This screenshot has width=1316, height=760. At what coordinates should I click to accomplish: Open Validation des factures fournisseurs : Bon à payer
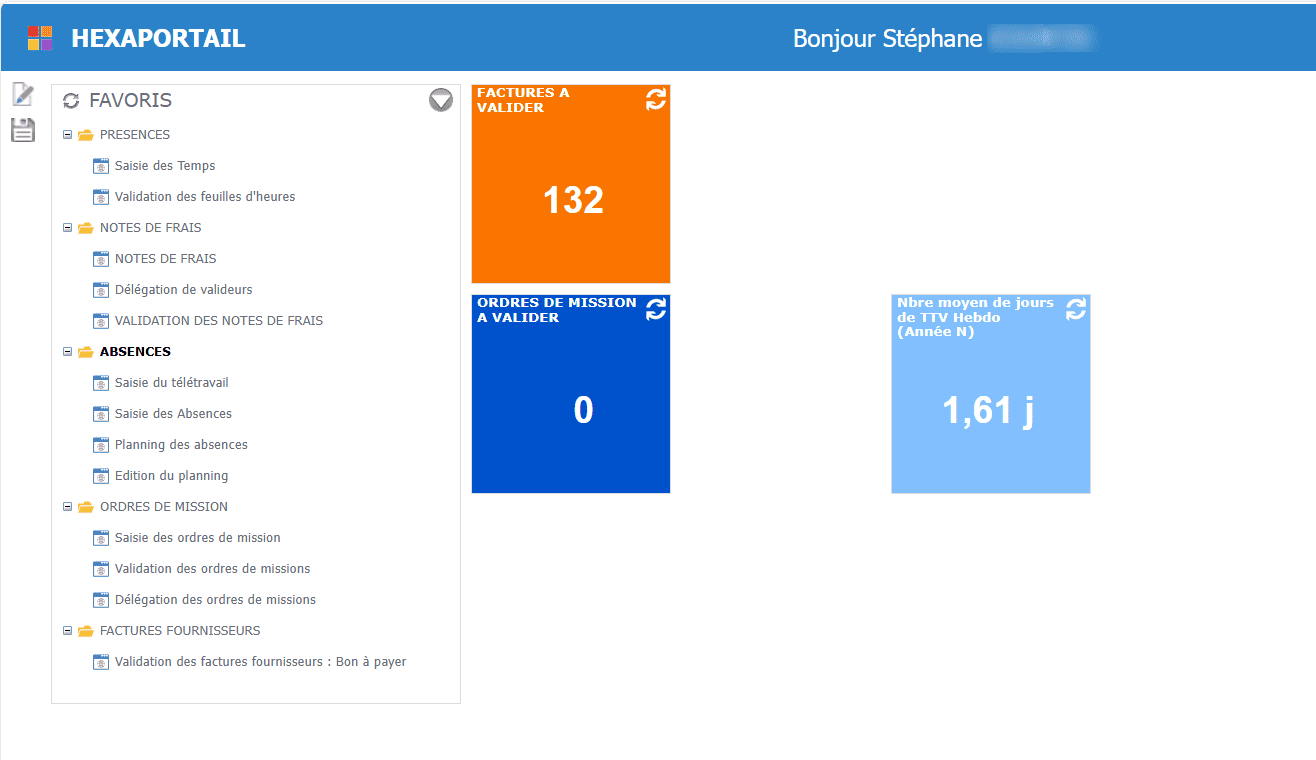point(260,661)
